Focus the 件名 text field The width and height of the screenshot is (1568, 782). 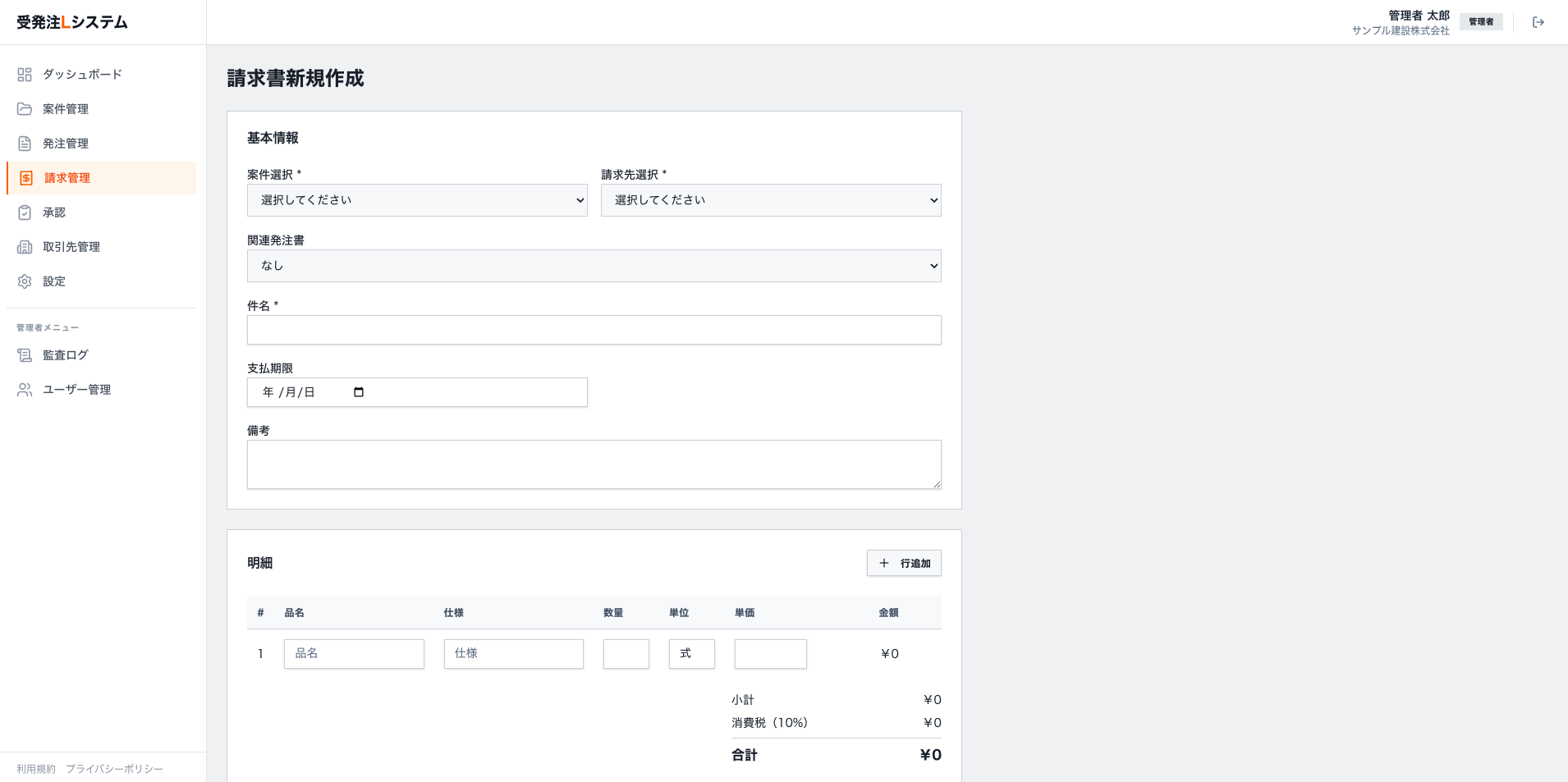pos(594,330)
